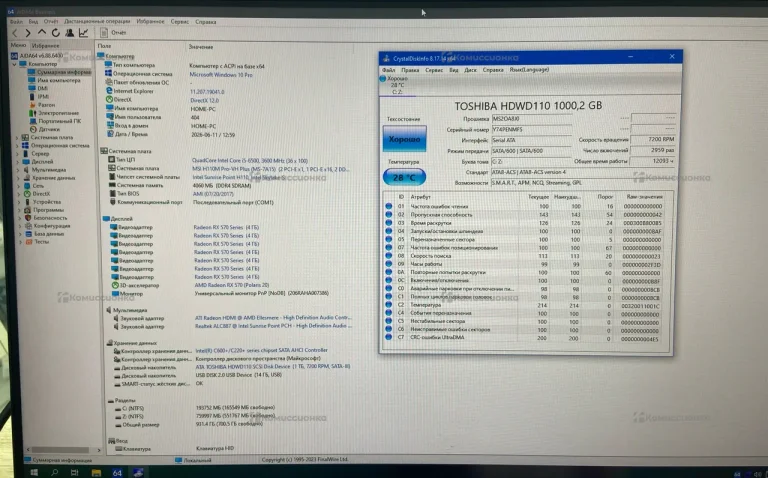Click sidebar horizontal scrollbar right arrow
Viewport: 768px width, 478px height.
pyautogui.click(x=98, y=450)
